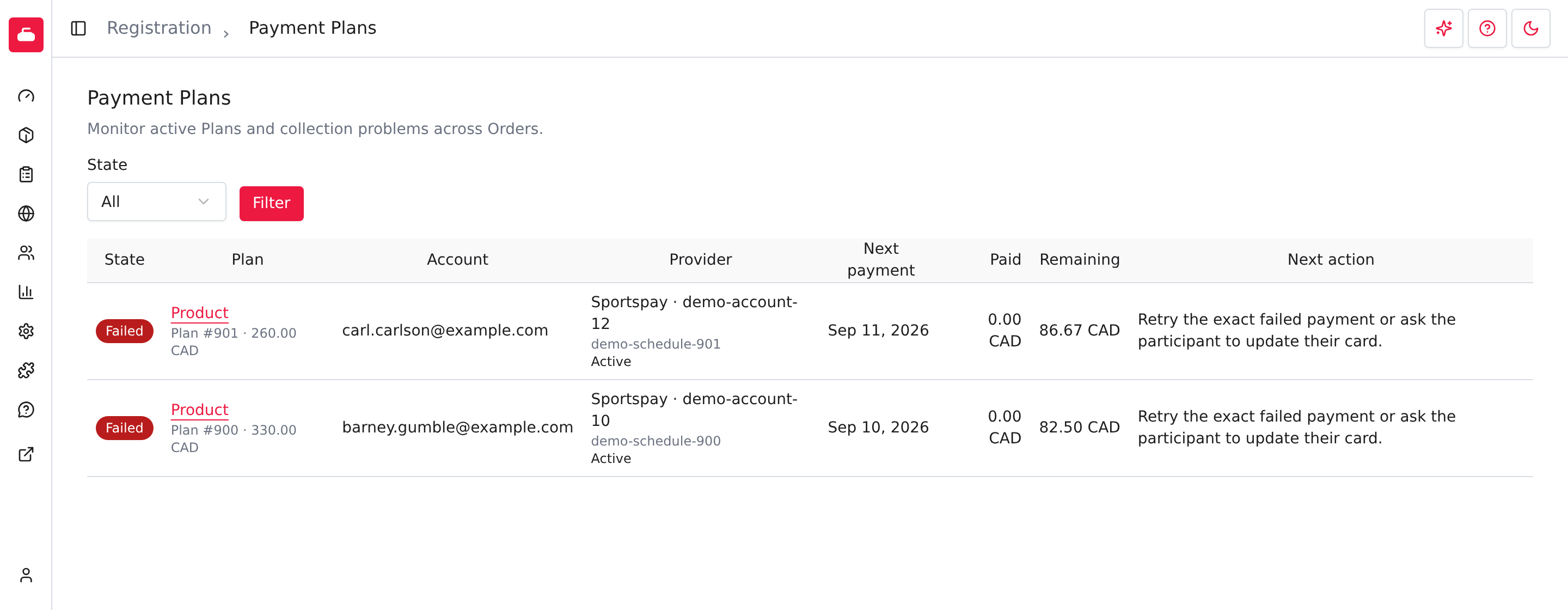Open the puzzle piece integrations icon

26,370
